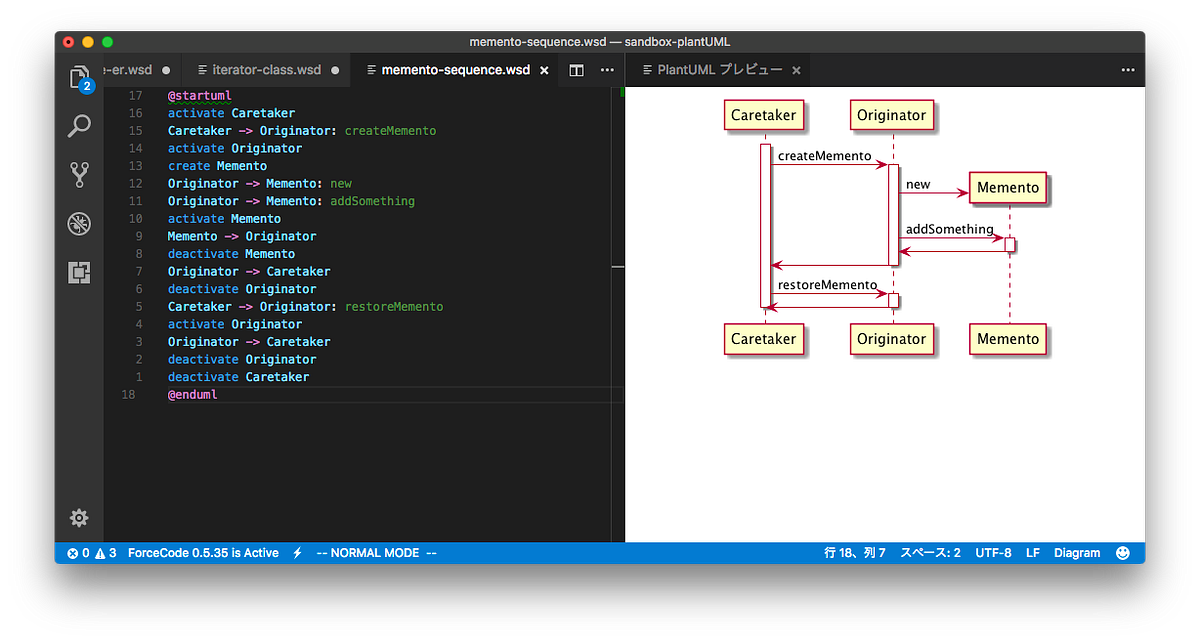This screenshot has width=1200, height=642.
Task: Change the UTF-8 encoding setting
Action: tap(993, 552)
